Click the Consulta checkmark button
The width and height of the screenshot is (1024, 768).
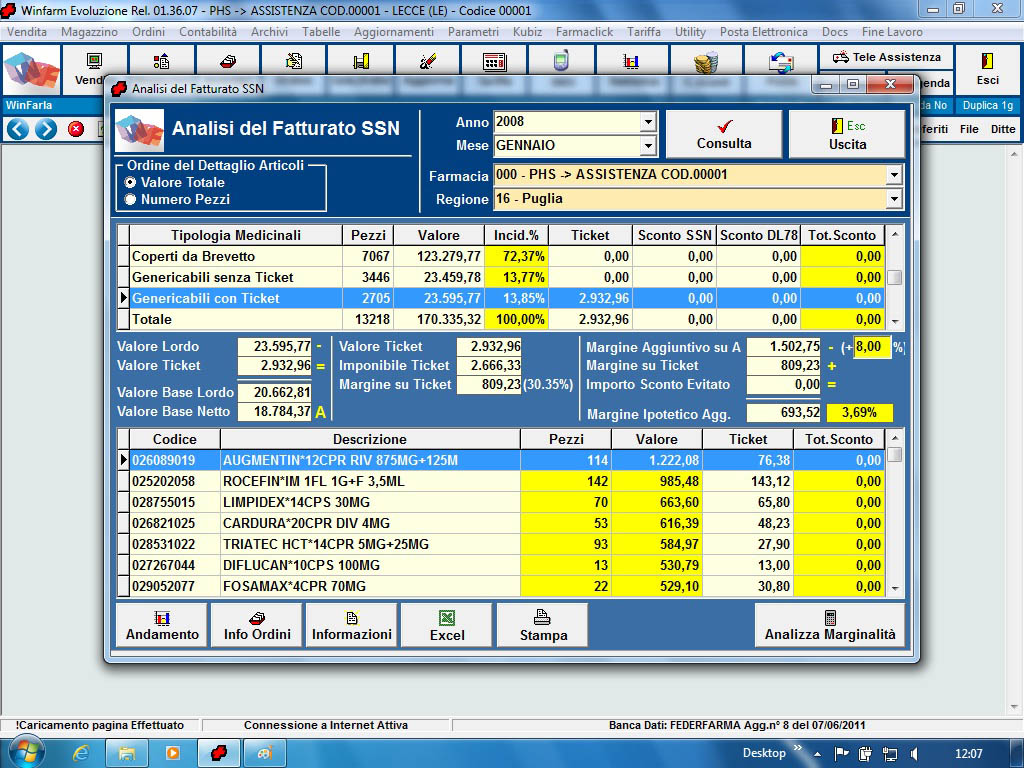click(724, 134)
